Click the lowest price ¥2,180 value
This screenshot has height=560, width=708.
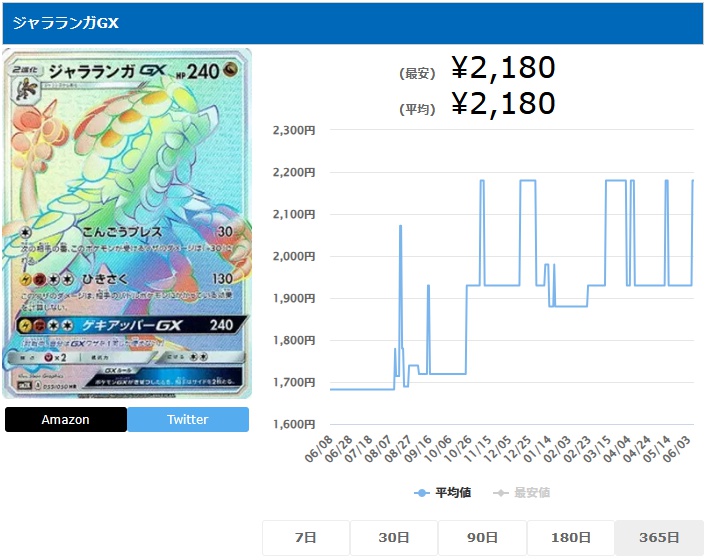[503, 68]
